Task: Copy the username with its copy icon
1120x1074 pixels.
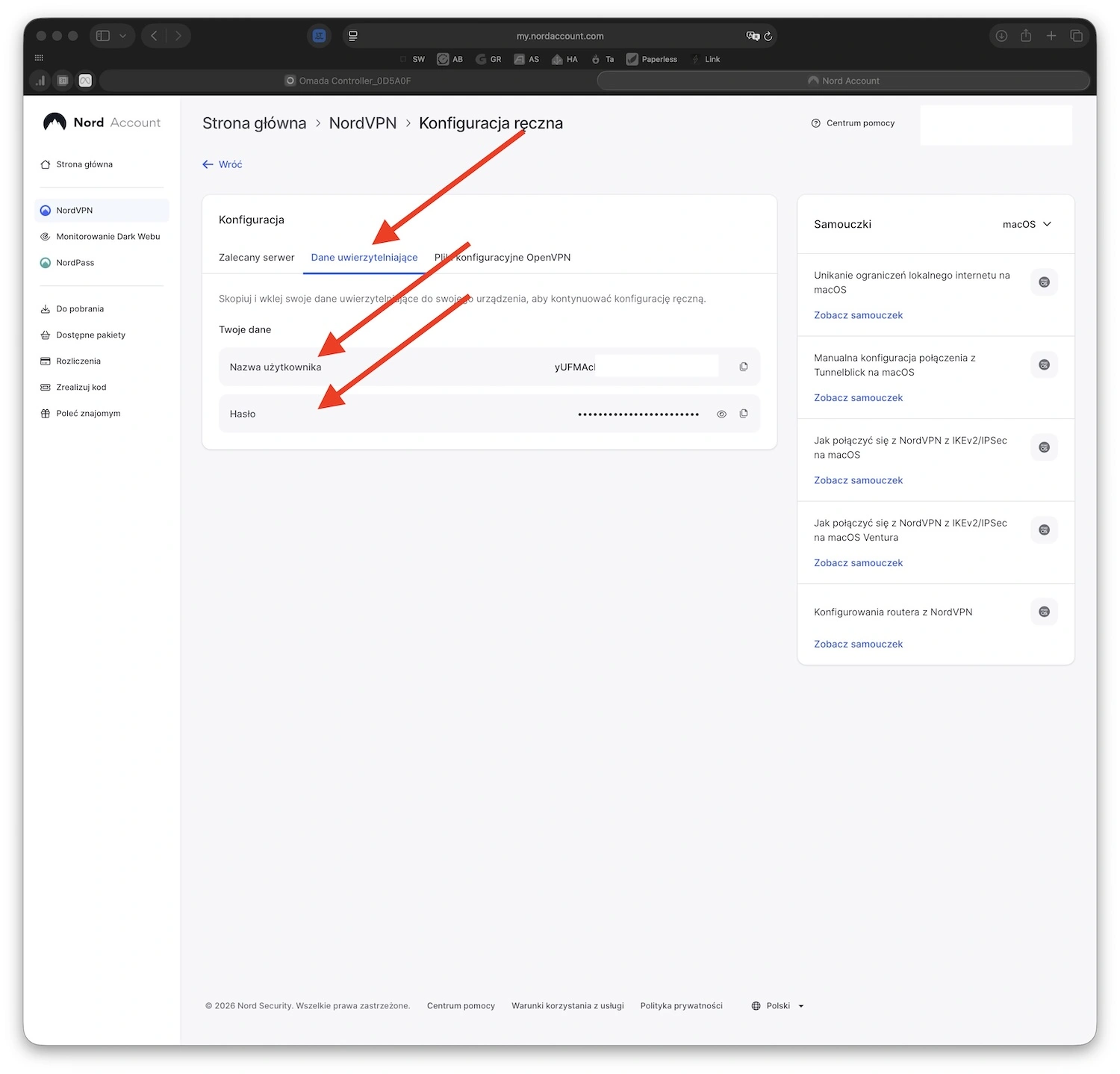Action: click(743, 367)
